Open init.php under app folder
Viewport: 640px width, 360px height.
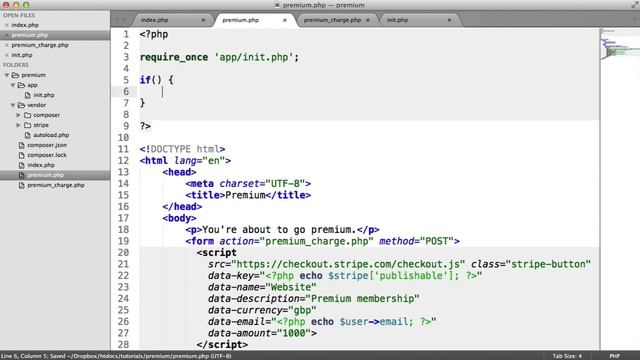click(x=44, y=95)
